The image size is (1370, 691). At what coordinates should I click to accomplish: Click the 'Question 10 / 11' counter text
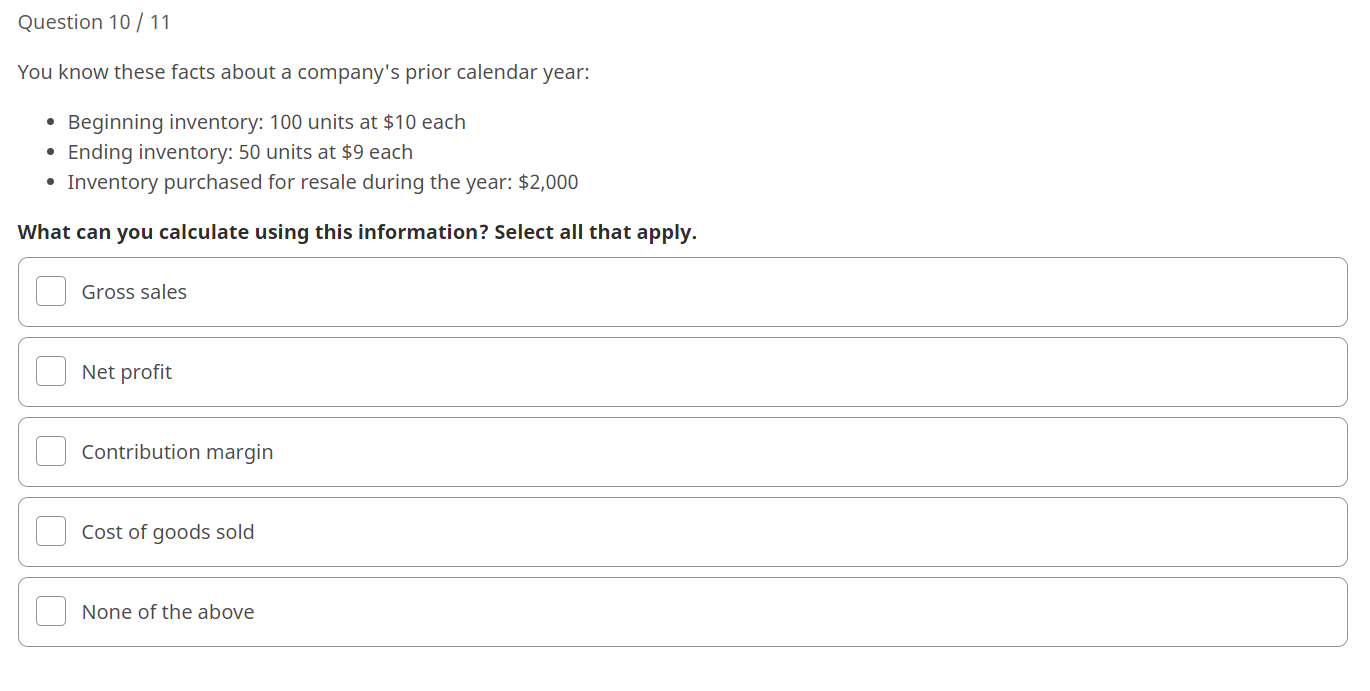(94, 22)
